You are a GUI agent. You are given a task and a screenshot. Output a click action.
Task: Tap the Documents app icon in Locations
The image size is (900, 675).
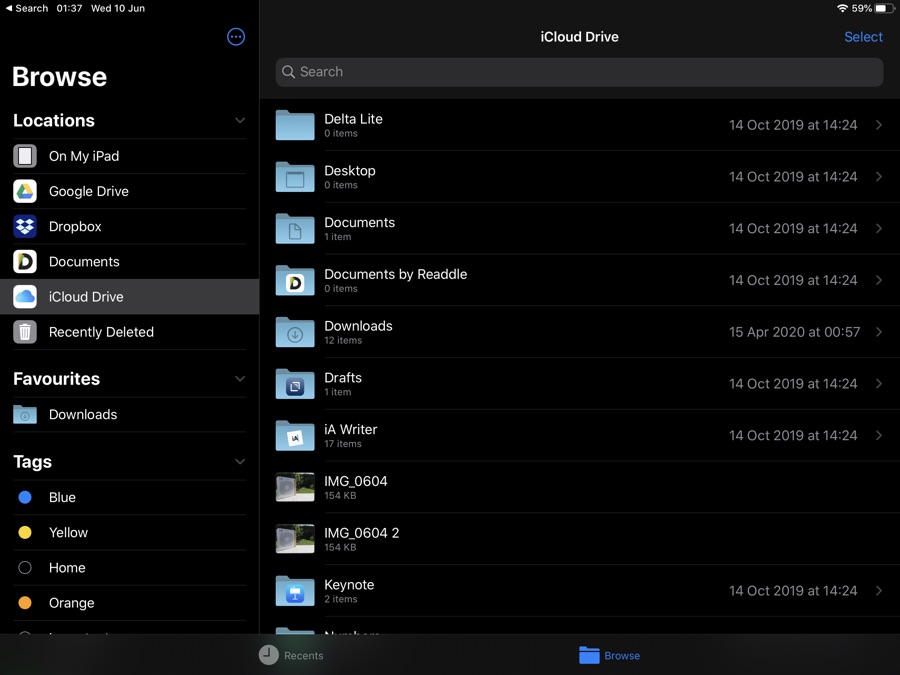25,262
